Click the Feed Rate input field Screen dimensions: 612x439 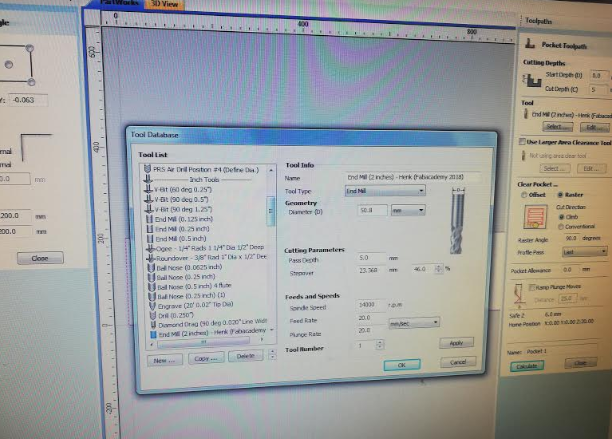coord(371,318)
